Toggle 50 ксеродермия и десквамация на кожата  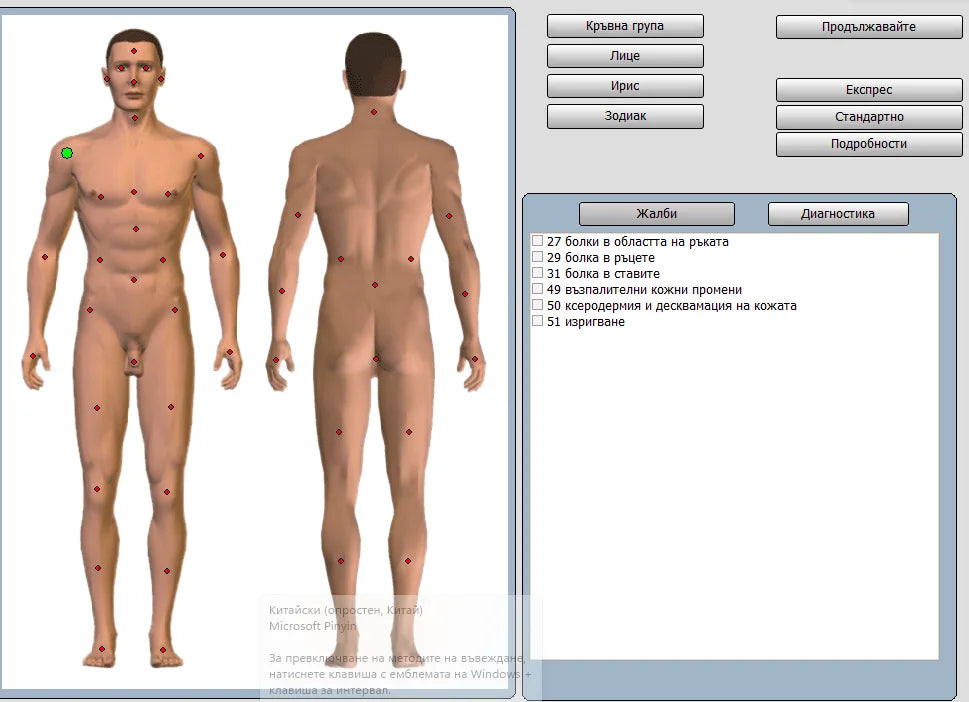pyautogui.click(x=538, y=305)
